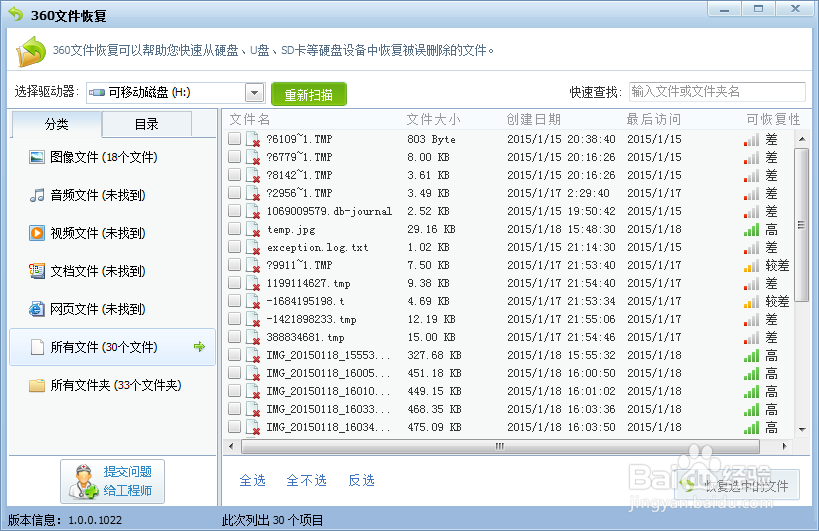Open the drive selection dropdown arrow
Viewport: 819px width, 531px height.
click(254, 93)
